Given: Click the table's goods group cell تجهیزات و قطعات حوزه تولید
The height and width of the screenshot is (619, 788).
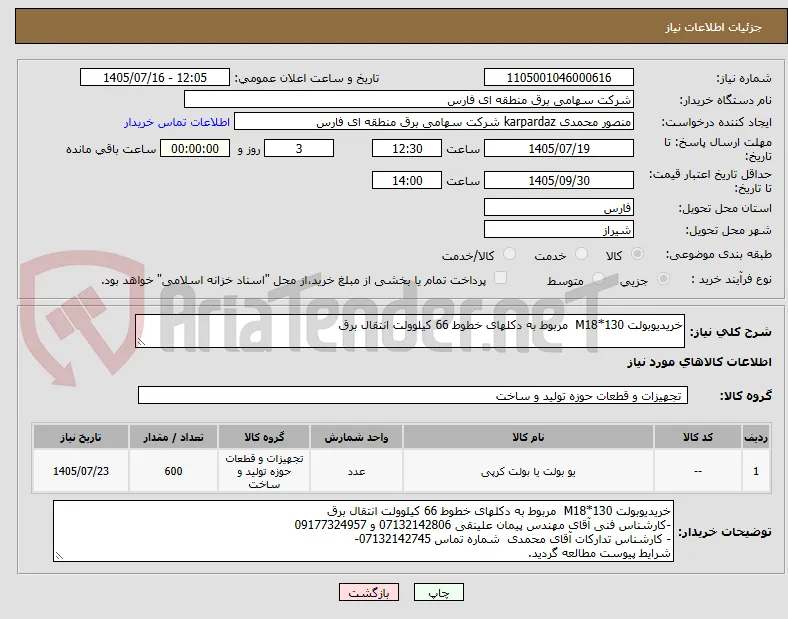Looking at the screenshot, I should pyautogui.click(x=264, y=471).
